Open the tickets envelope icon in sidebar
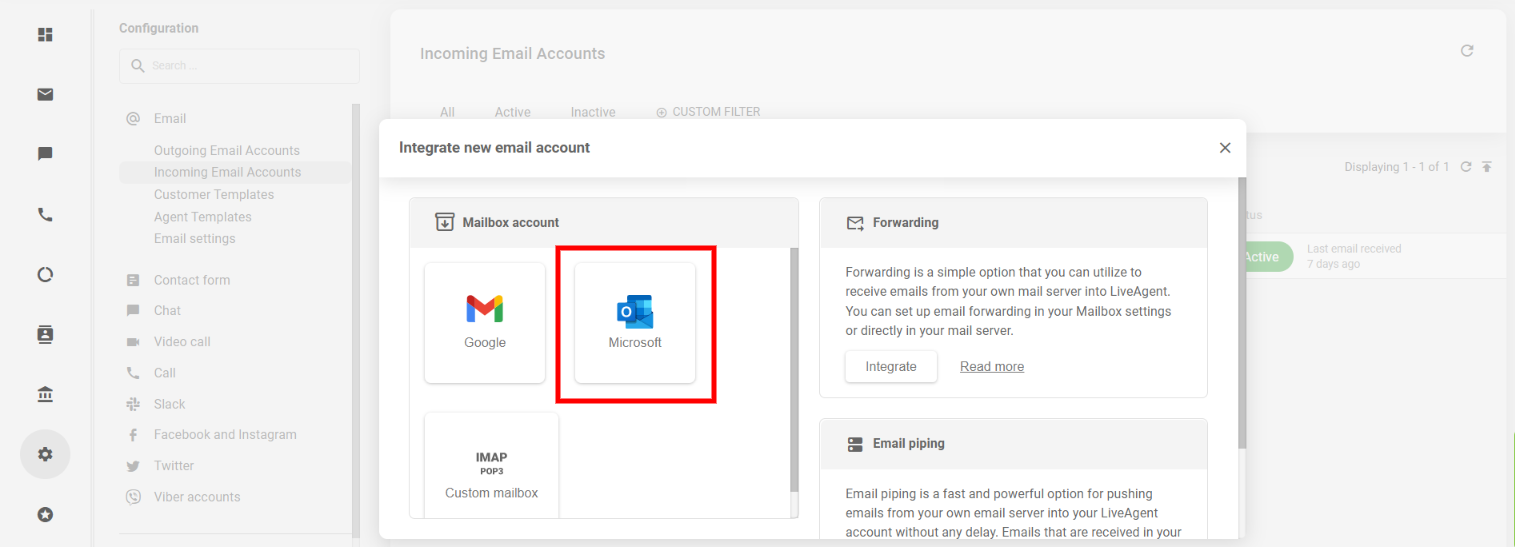This screenshot has height=547, width=1515. point(45,95)
